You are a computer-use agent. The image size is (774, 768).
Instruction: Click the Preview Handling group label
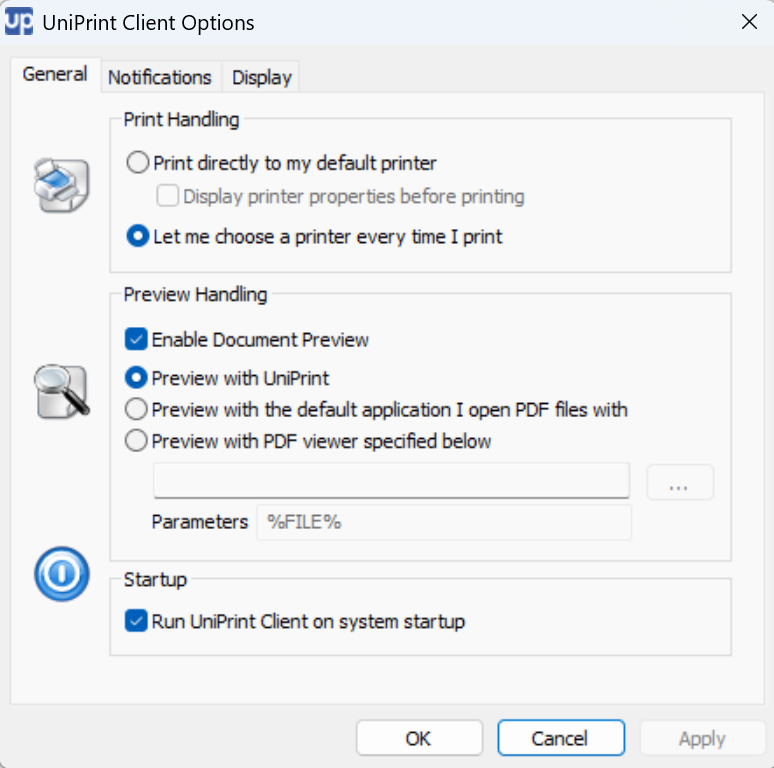[195, 295]
